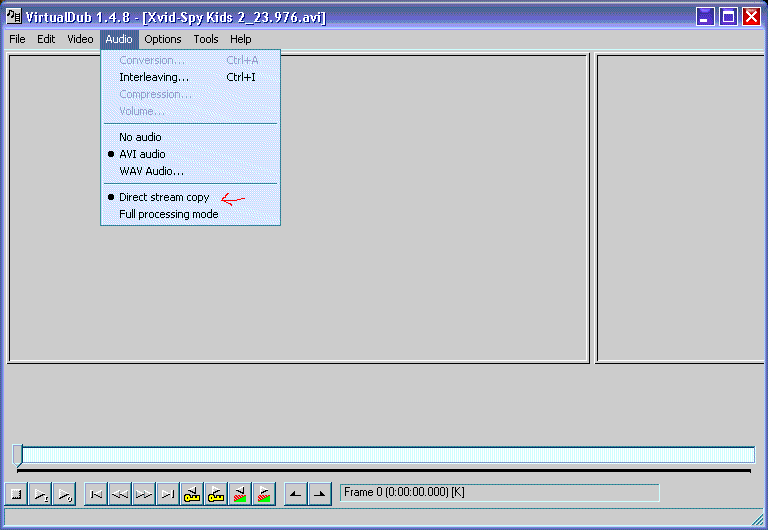This screenshot has width=768, height=530.
Task: Open the Edit menu
Action: pos(46,39)
